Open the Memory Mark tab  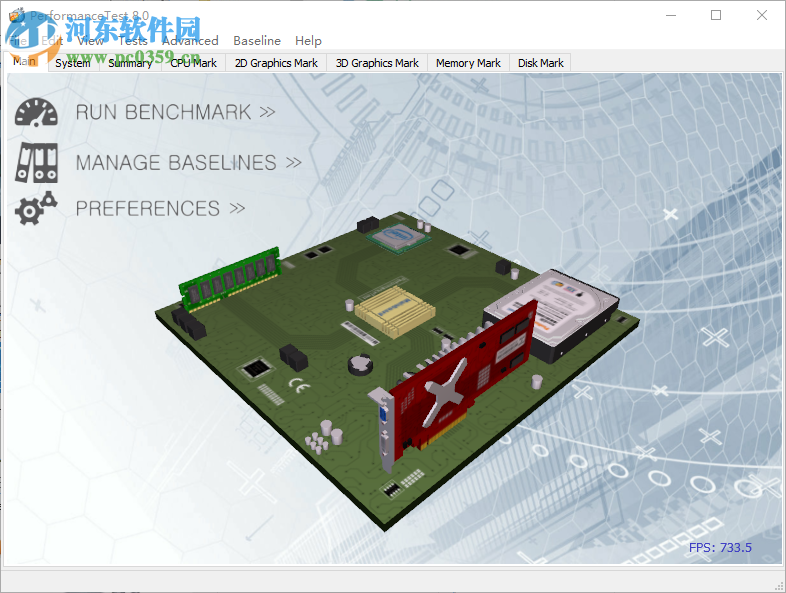(x=468, y=63)
